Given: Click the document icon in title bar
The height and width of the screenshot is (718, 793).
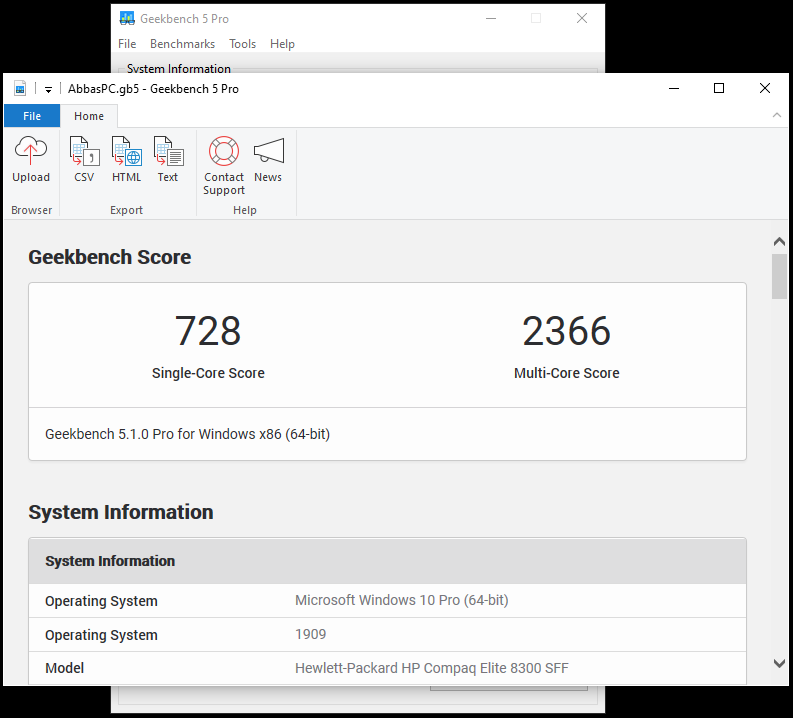Looking at the screenshot, I should pyautogui.click(x=20, y=89).
